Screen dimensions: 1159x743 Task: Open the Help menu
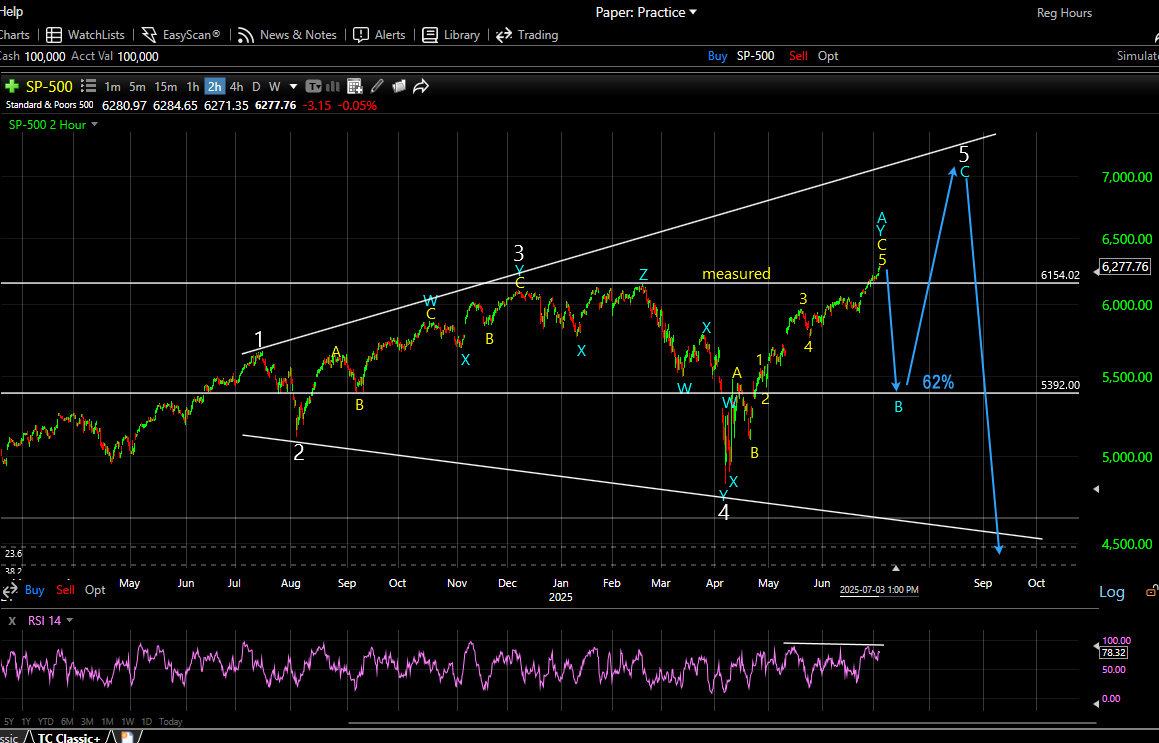[x=11, y=12]
